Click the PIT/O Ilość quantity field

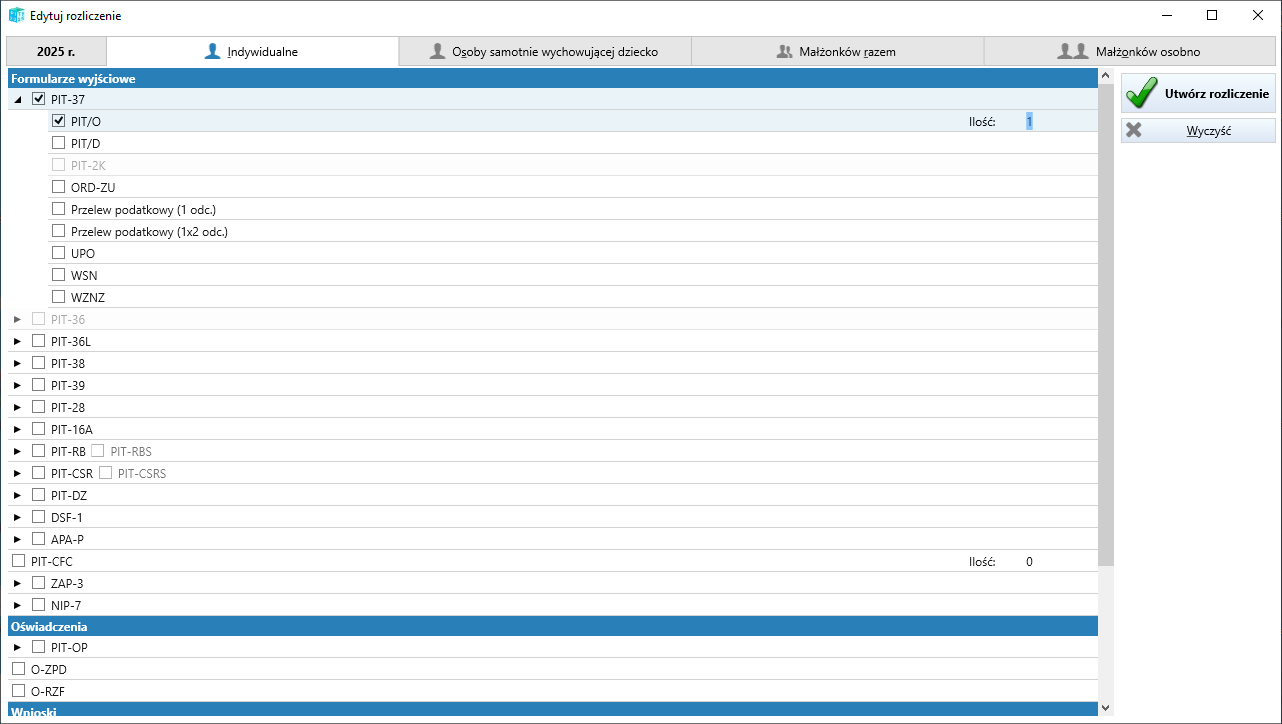(x=1029, y=121)
